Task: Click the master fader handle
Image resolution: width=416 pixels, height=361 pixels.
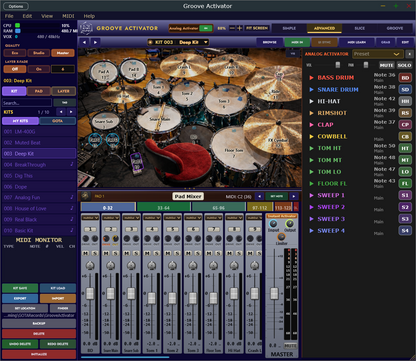Action: point(274,293)
